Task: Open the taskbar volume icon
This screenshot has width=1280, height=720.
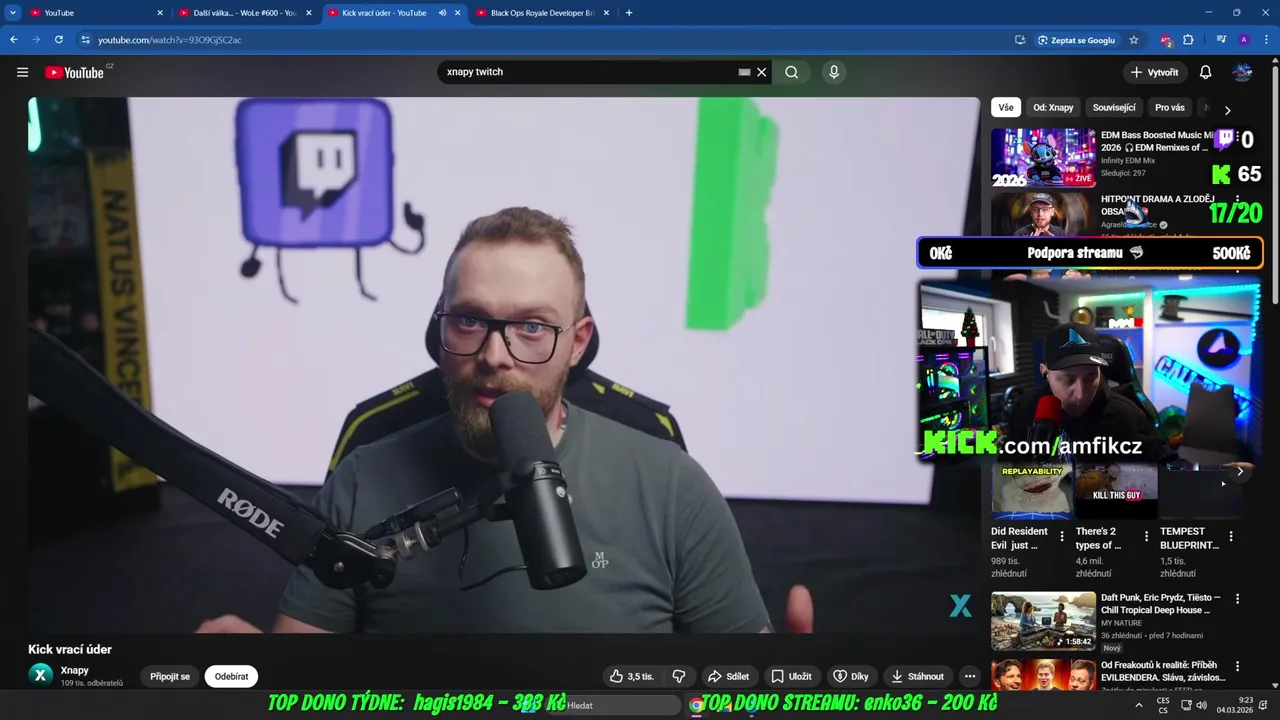Action: tap(1201, 706)
